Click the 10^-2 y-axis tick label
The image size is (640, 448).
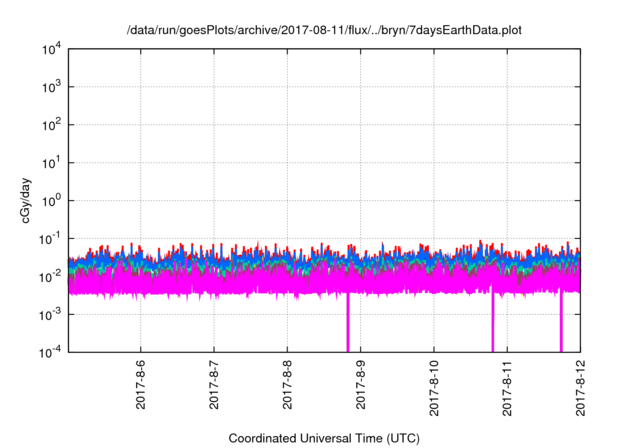pyautogui.click(x=50, y=277)
